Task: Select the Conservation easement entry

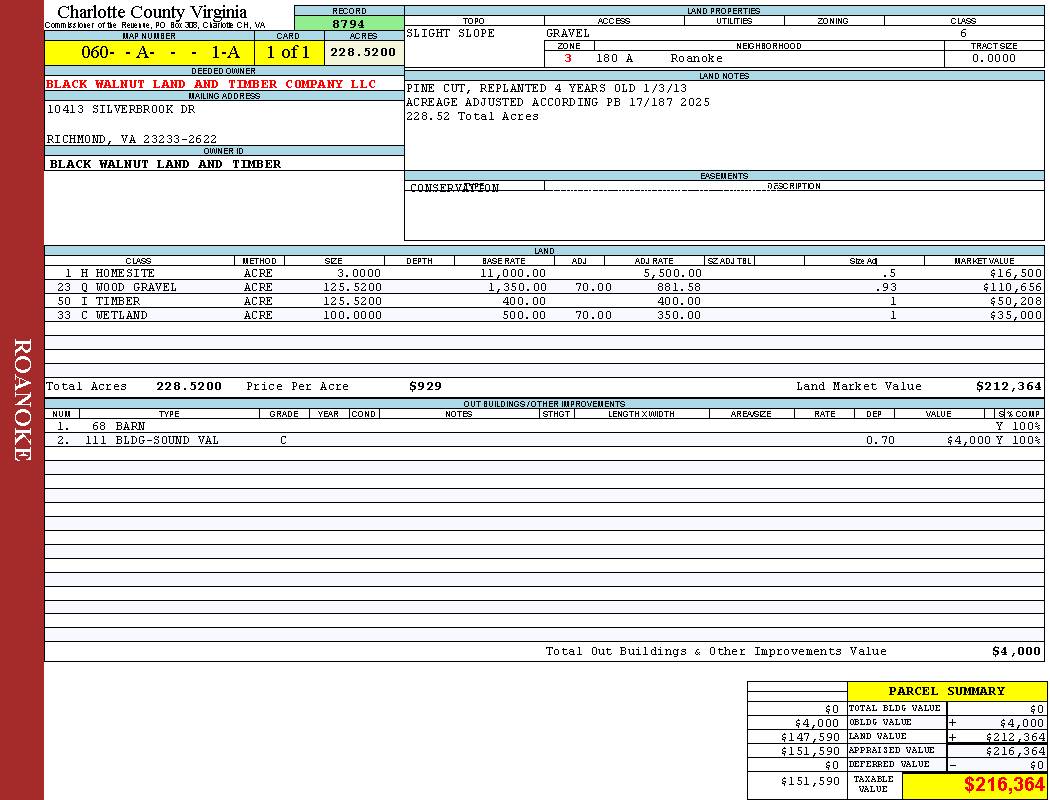Action: [x=454, y=188]
